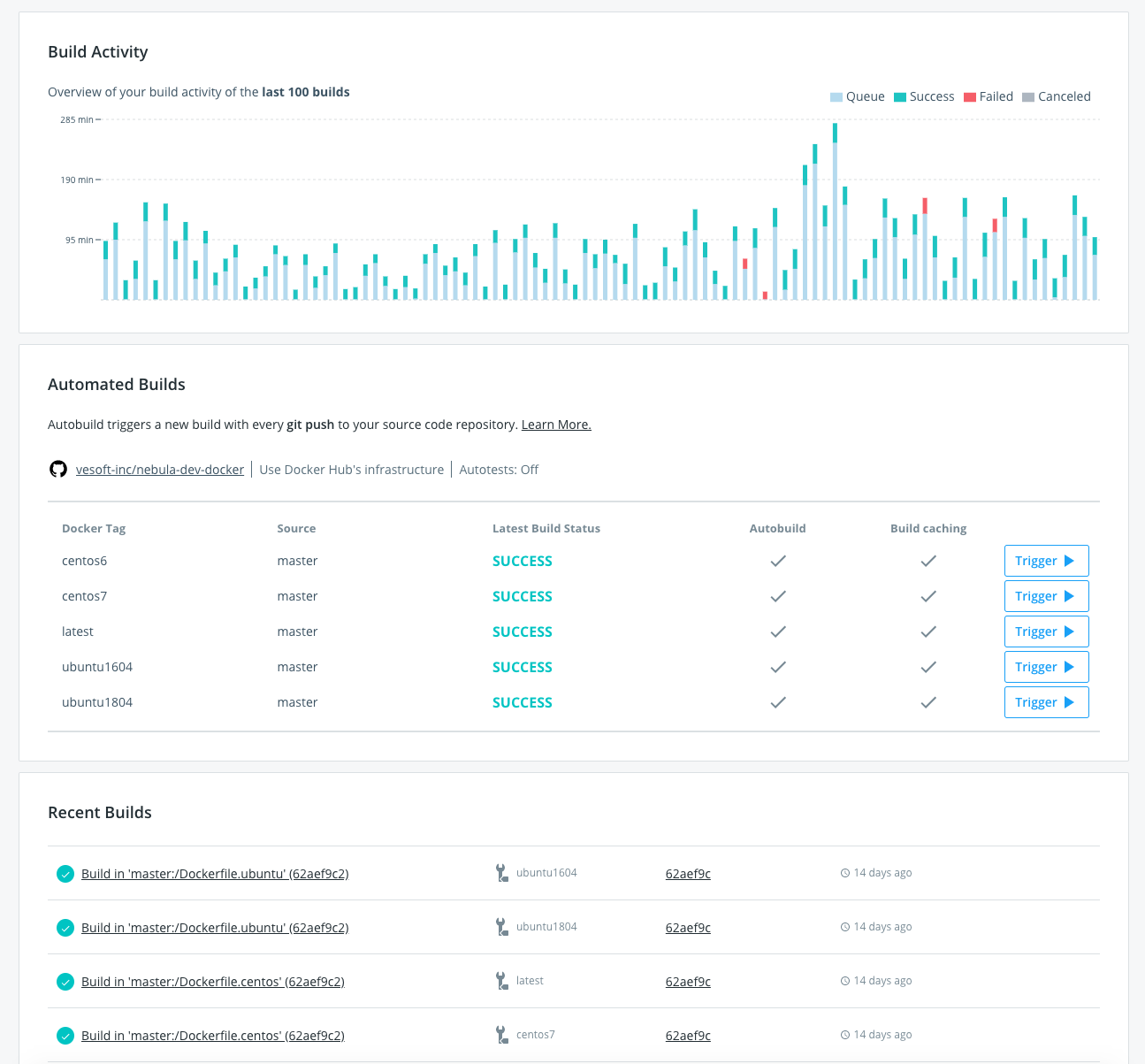Trigger a build for centos6 tag
The height and width of the screenshot is (1064, 1145).
point(1046,561)
